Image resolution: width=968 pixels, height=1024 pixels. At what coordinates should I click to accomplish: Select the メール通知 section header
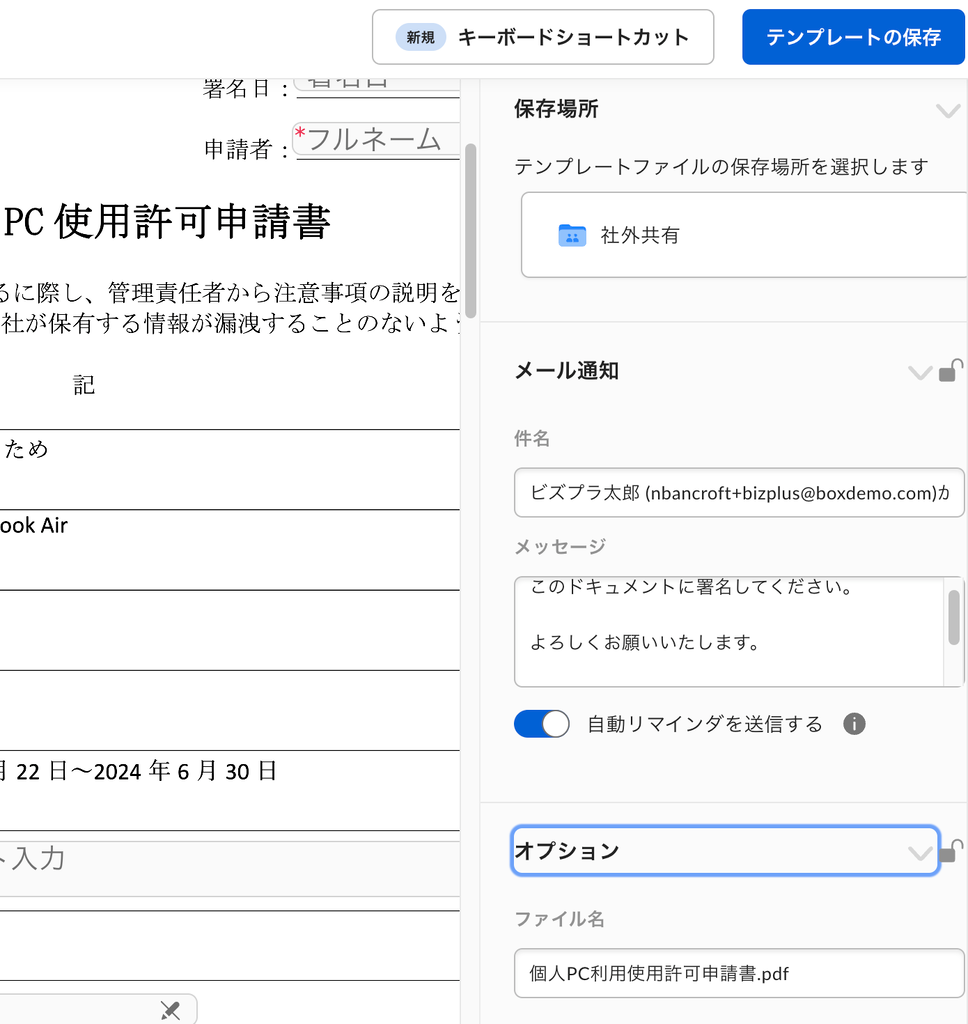566,371
